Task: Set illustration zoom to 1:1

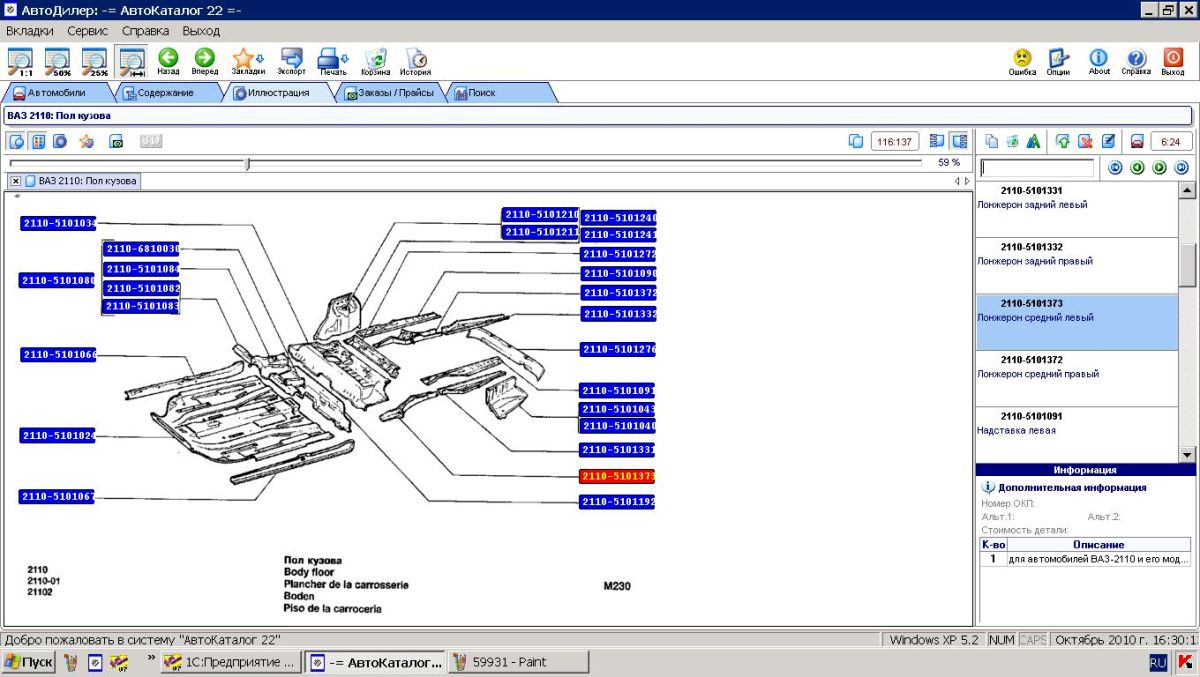Action: (x=20, y=62)
